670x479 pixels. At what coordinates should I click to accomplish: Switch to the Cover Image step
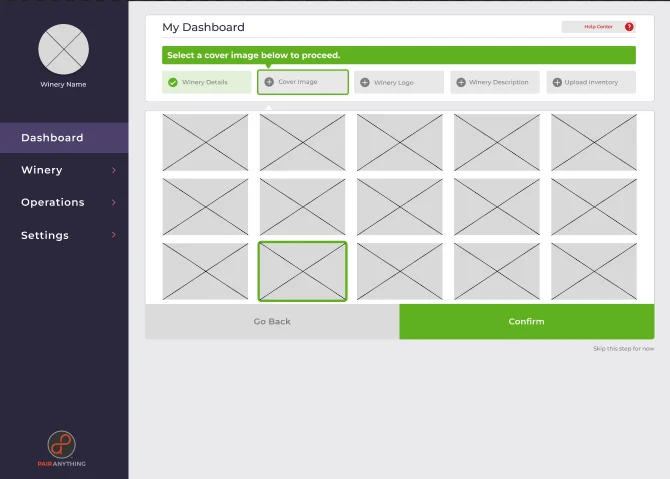pyautogui.click(x=303, y=82)
